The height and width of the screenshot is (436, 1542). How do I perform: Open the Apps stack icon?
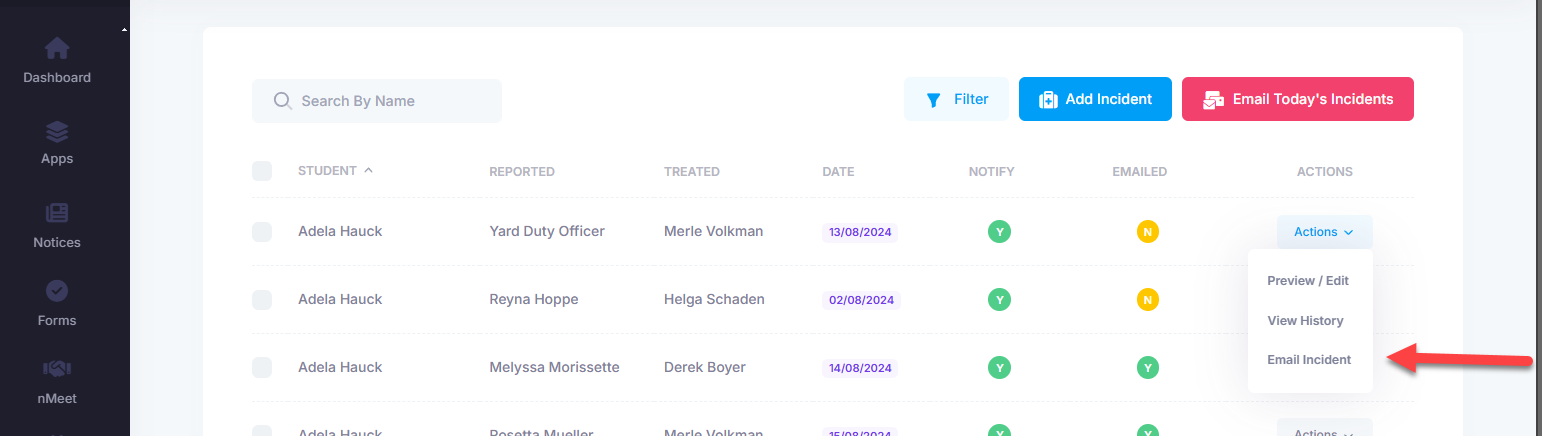coord(57,131)
